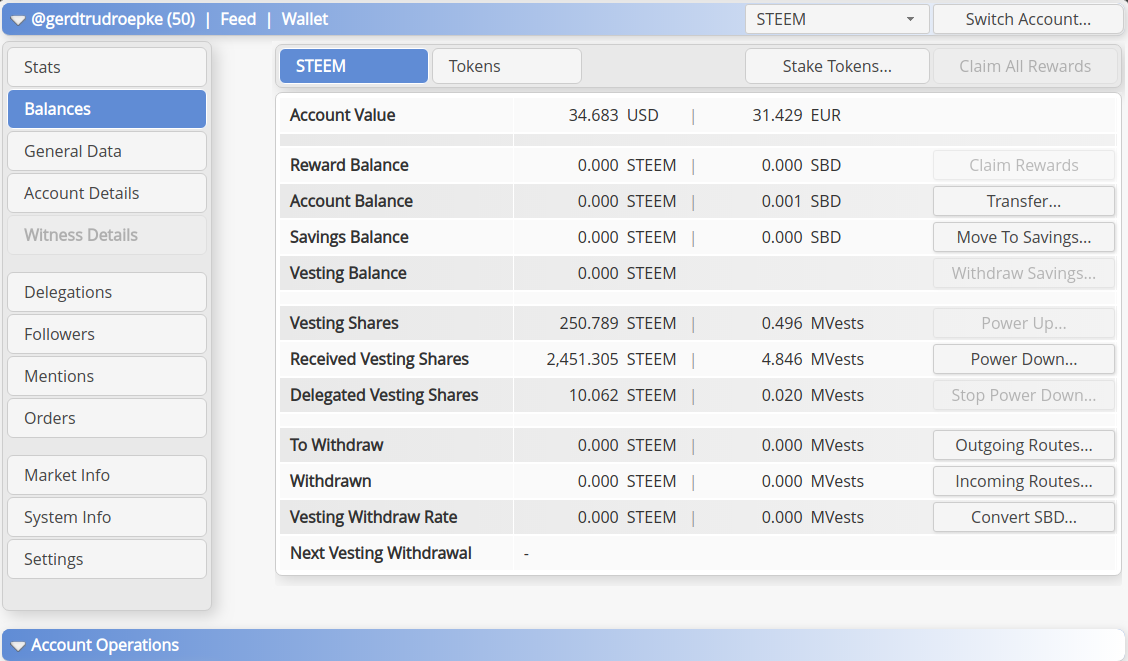Viewport: 1128px width, 661px height.
Task: Click Stop Power Down button
Action: (x=1024, y=395)
